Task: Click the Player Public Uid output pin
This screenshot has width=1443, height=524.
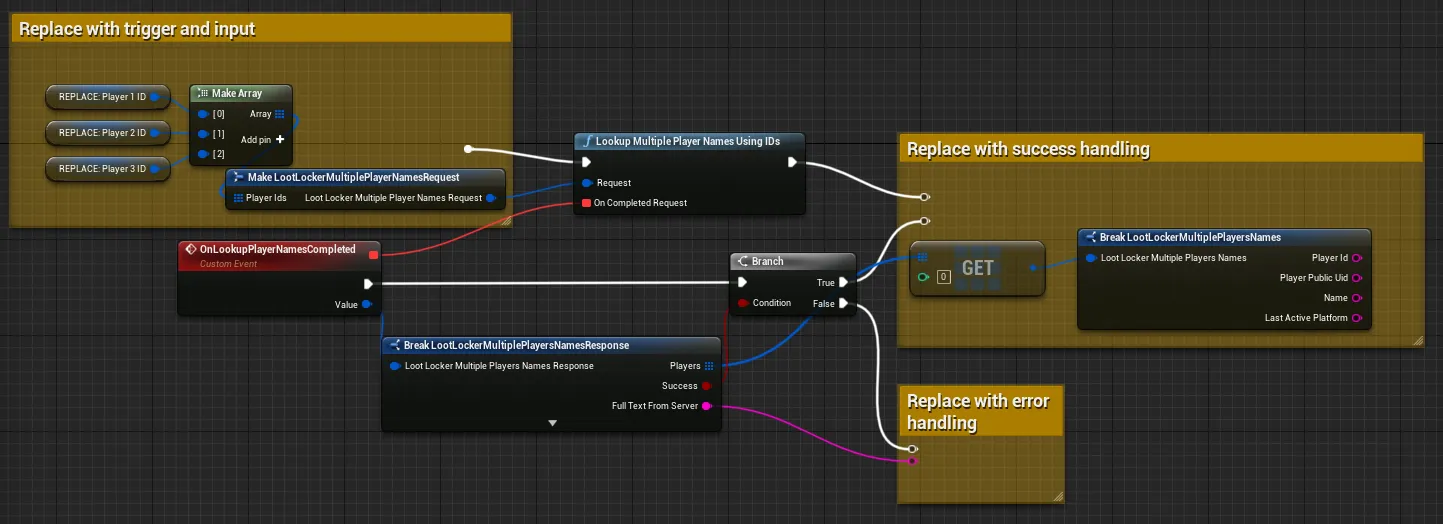Action: pos(1358,278)
